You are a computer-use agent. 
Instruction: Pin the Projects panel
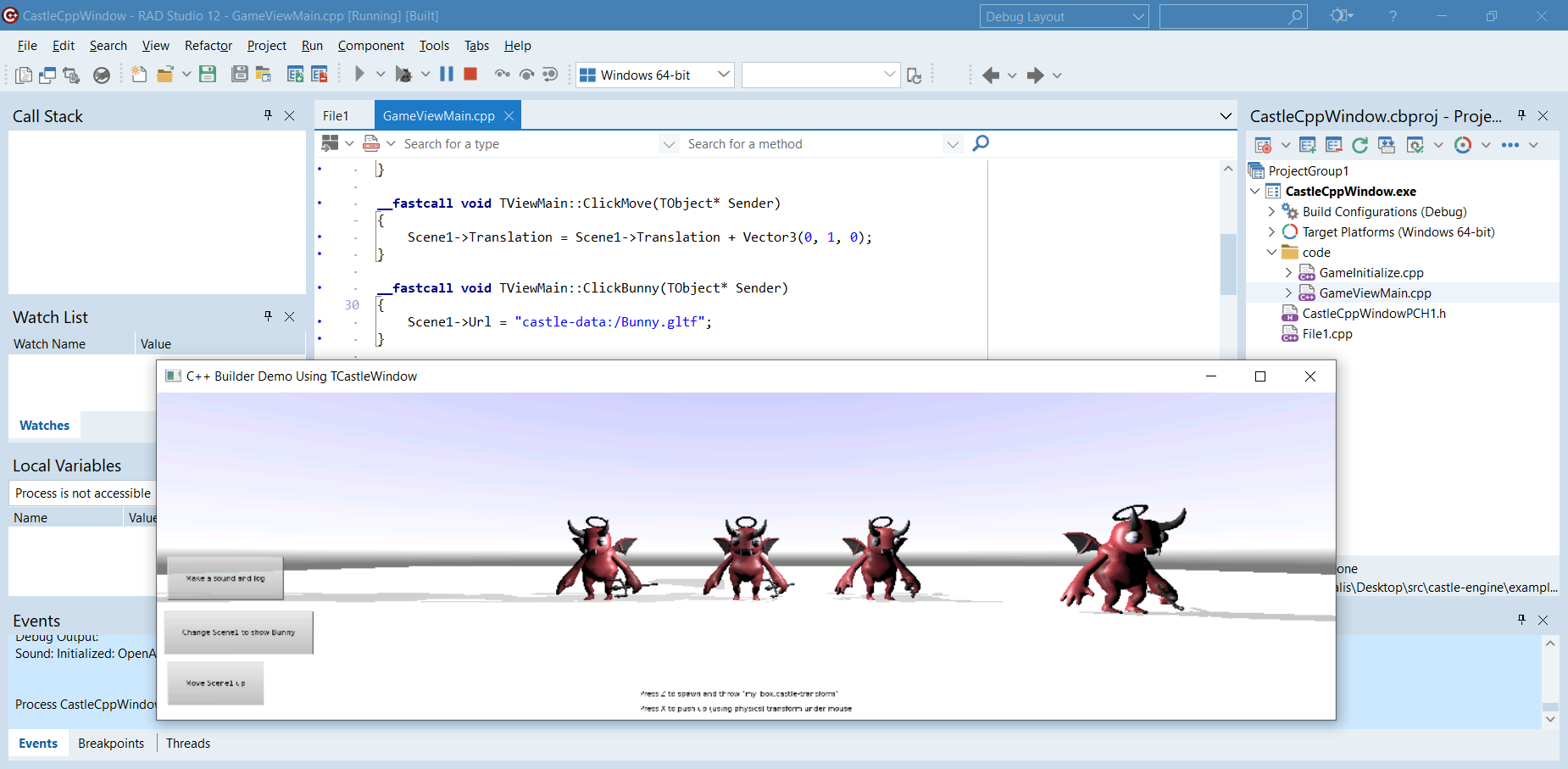coord(1521,115)
